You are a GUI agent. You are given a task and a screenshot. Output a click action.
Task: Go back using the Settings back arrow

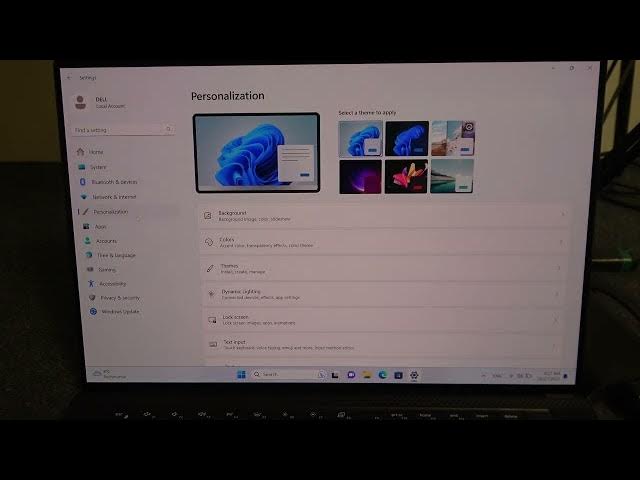[x=69, y=77]
